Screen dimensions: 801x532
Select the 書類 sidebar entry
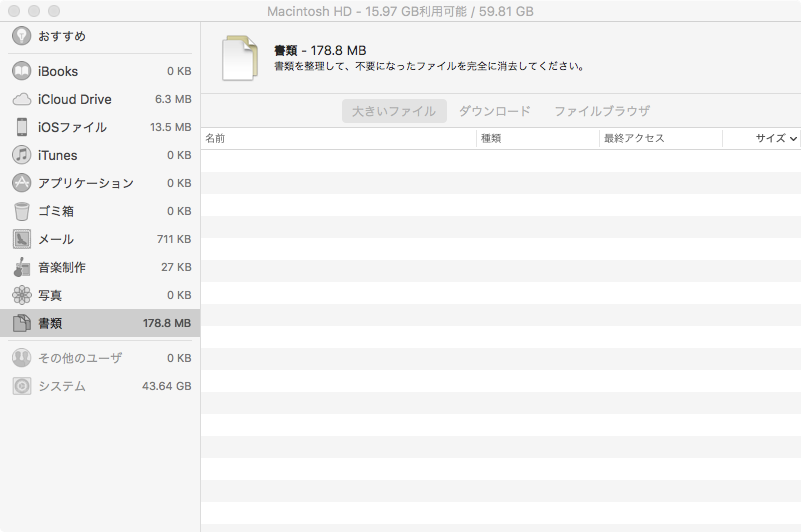pos(100,323)
